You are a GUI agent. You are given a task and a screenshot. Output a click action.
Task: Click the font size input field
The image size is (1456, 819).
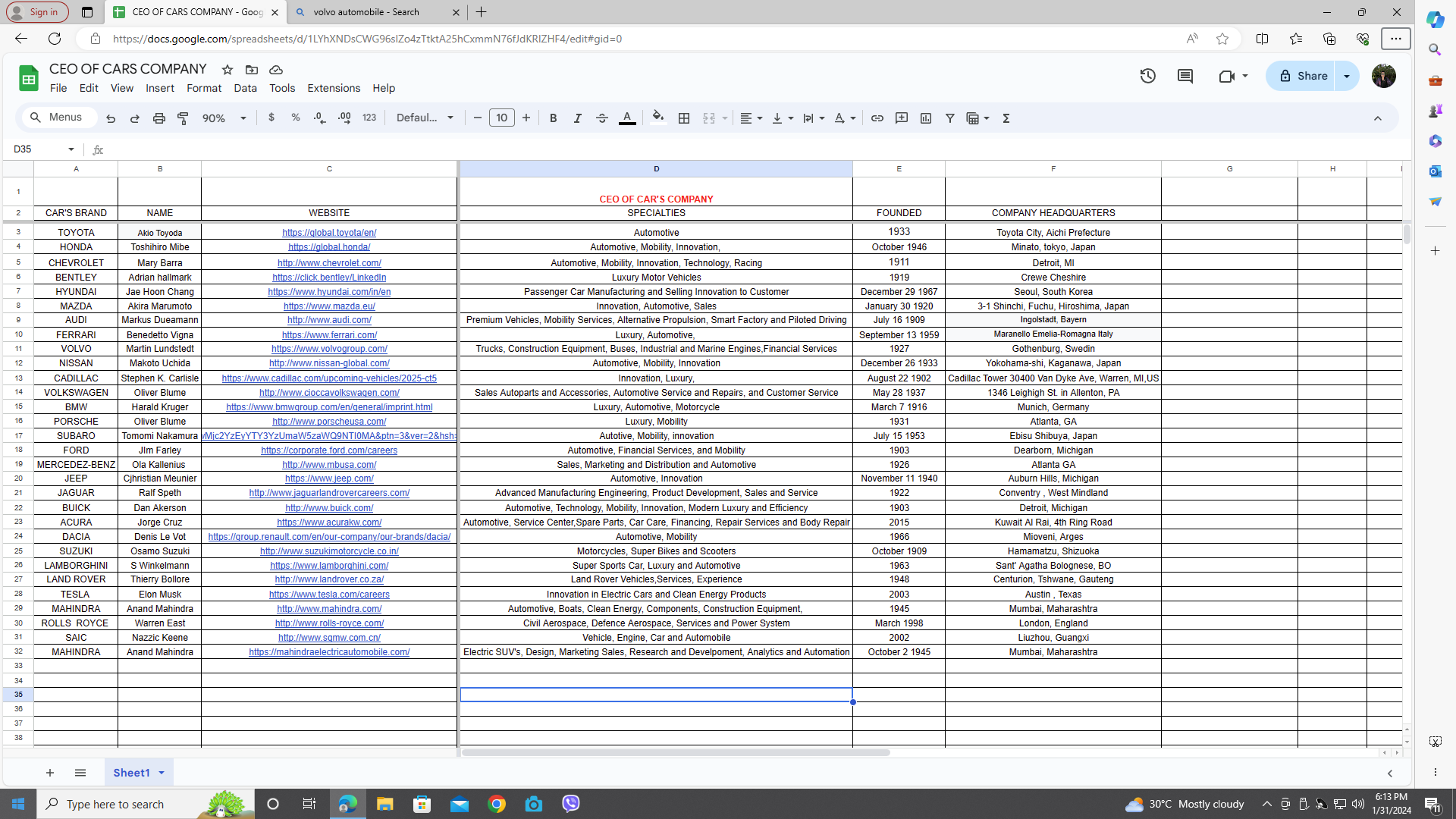pyautogui.click(x=501, y=118)
